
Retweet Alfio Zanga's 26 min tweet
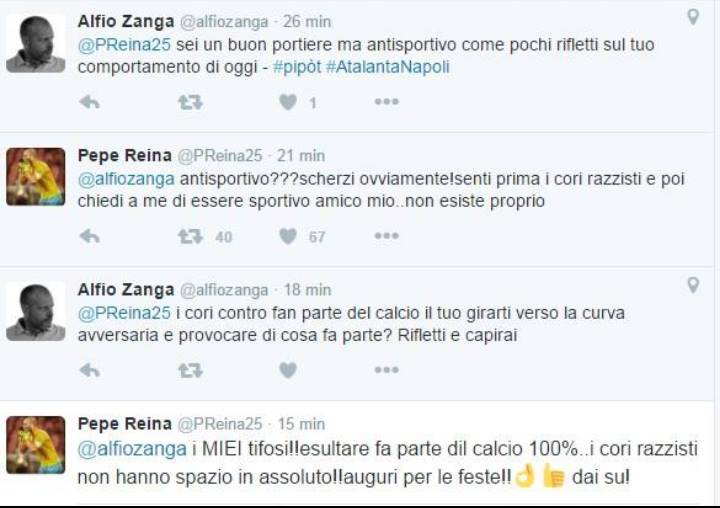tap(190, 102)
